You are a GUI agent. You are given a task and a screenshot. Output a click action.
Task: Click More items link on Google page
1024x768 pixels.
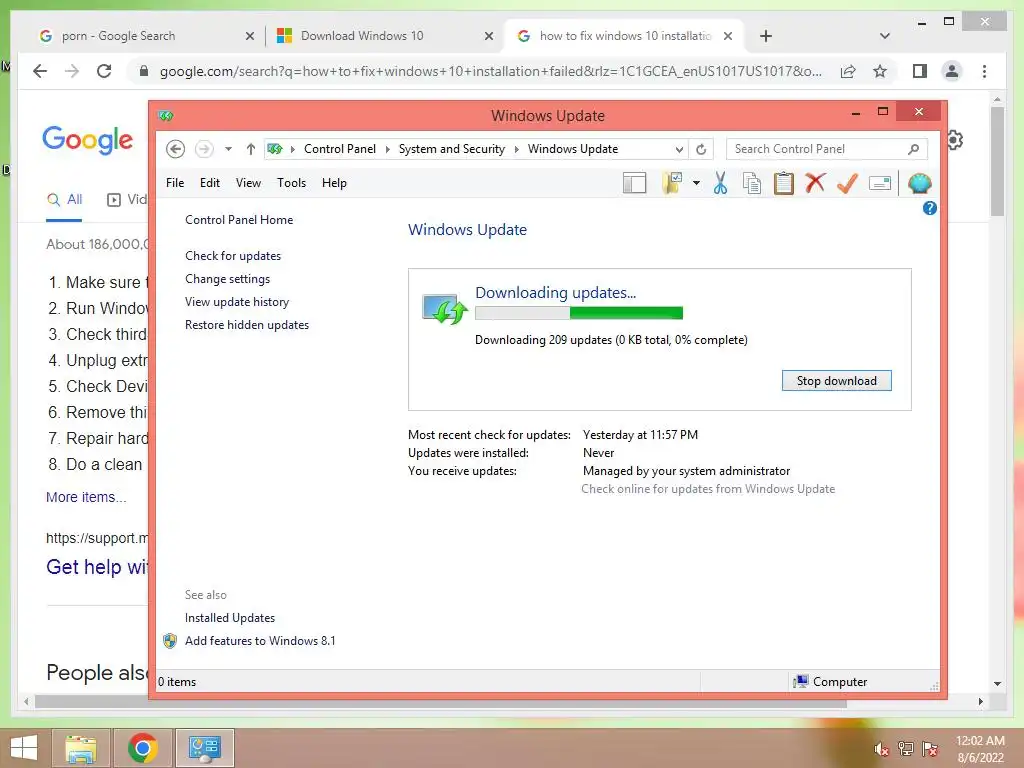(x=86, y=497)
